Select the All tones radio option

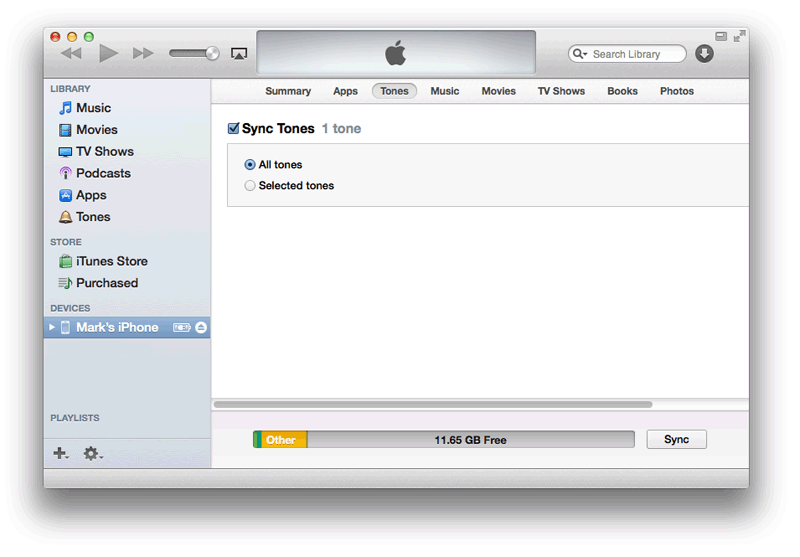[250, 165]
